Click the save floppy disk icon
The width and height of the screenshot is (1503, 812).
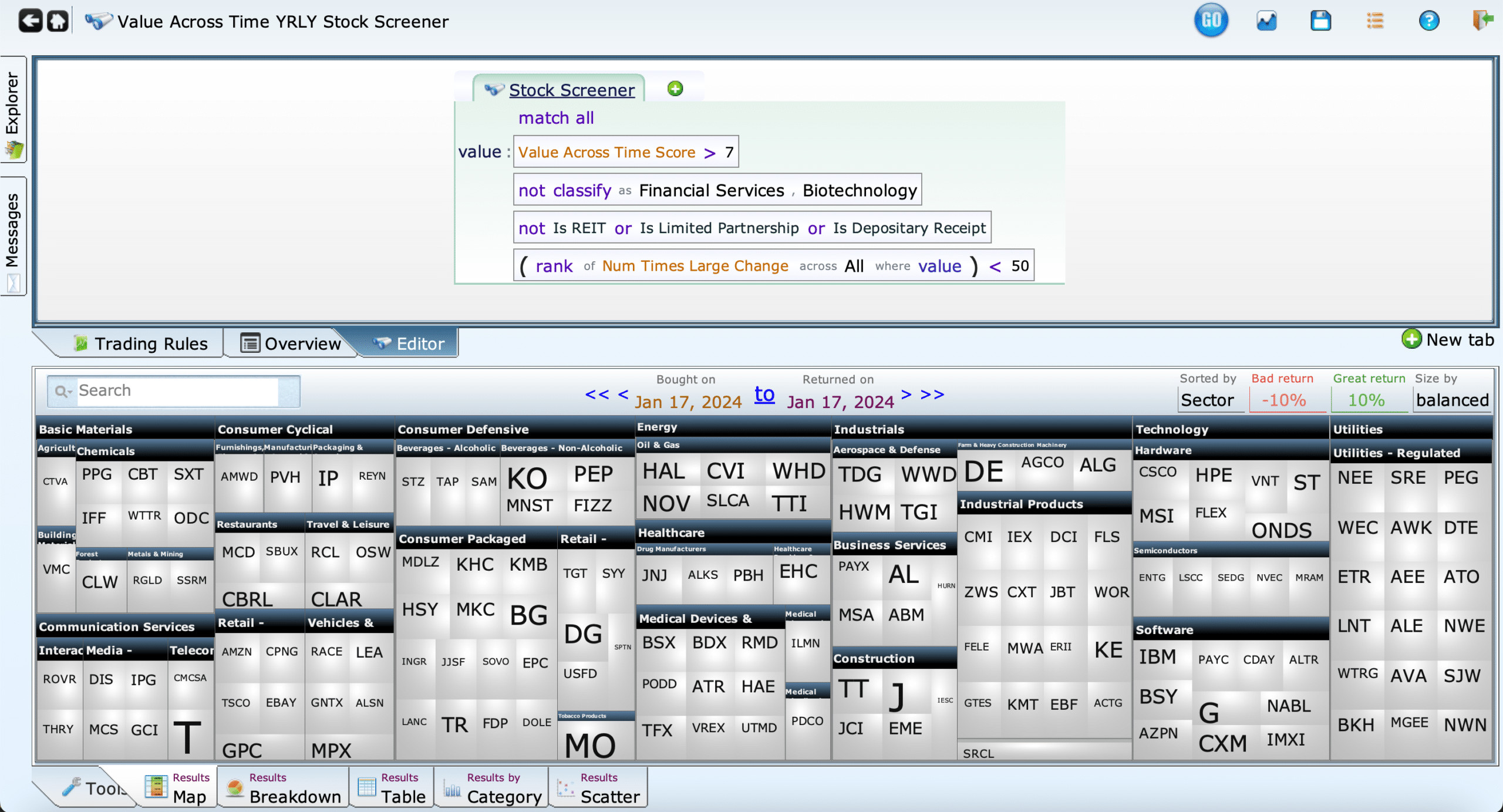(1320, 21)
